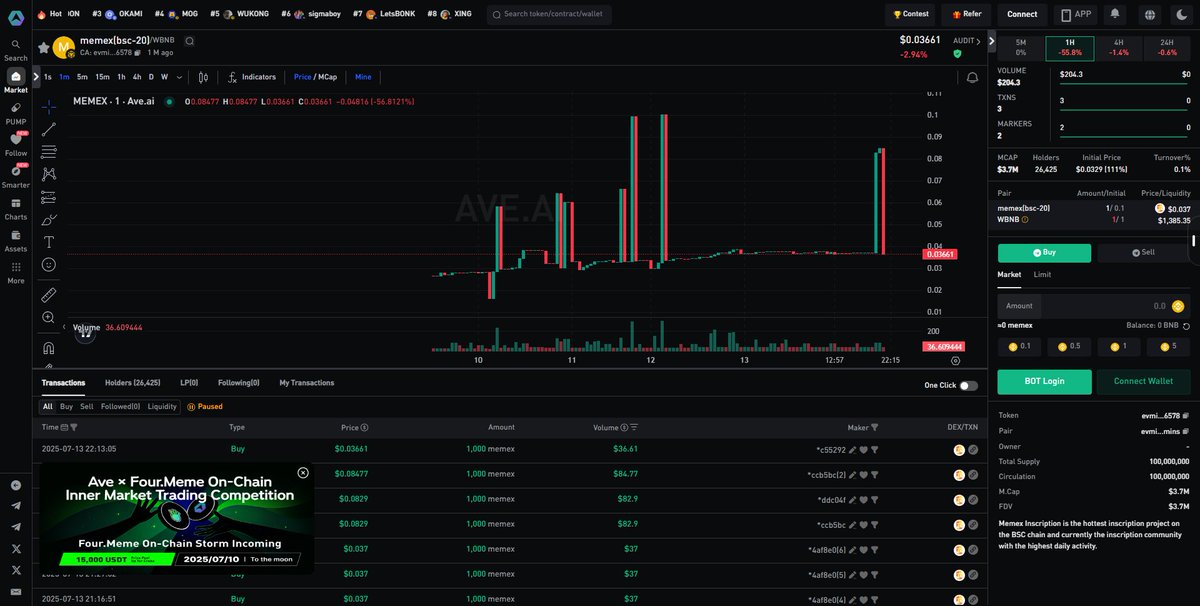Toggle One Click trading switch
1200x606 pixels.
[x=968, y=385]
